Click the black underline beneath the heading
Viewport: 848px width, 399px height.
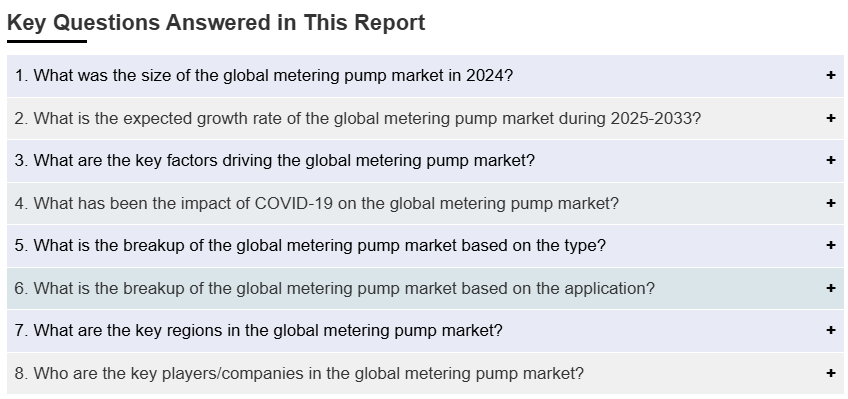47,41
